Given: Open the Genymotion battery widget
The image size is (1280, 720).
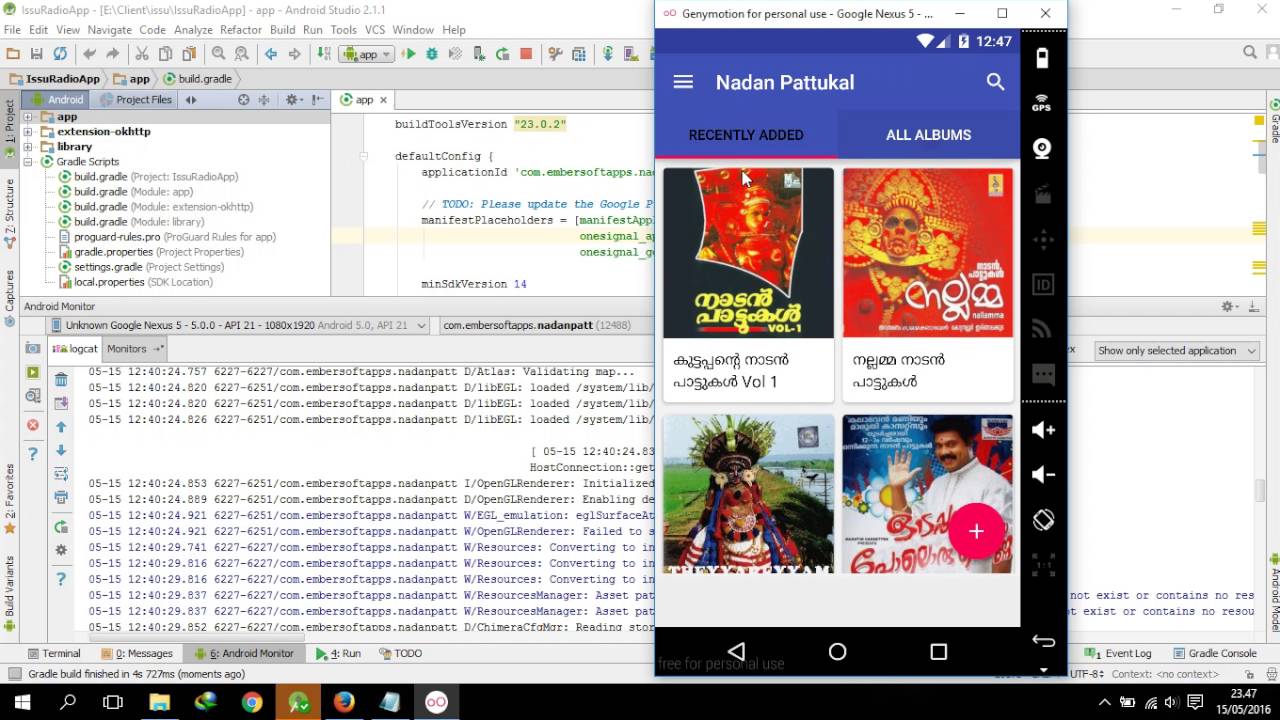Looking at the screenshot, I should coord(1042,58).
